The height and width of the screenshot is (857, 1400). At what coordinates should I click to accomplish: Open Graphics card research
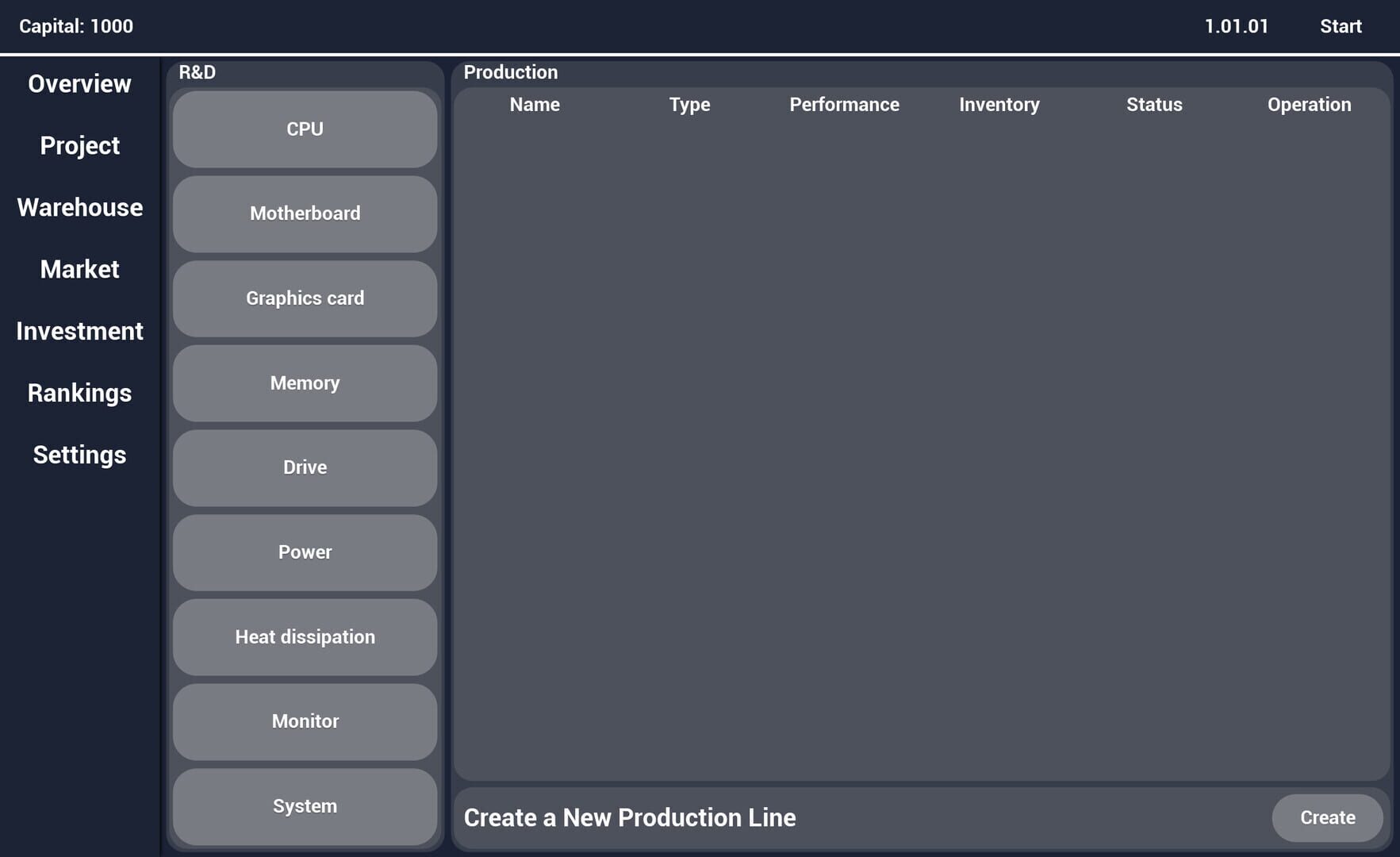[305, 298]
